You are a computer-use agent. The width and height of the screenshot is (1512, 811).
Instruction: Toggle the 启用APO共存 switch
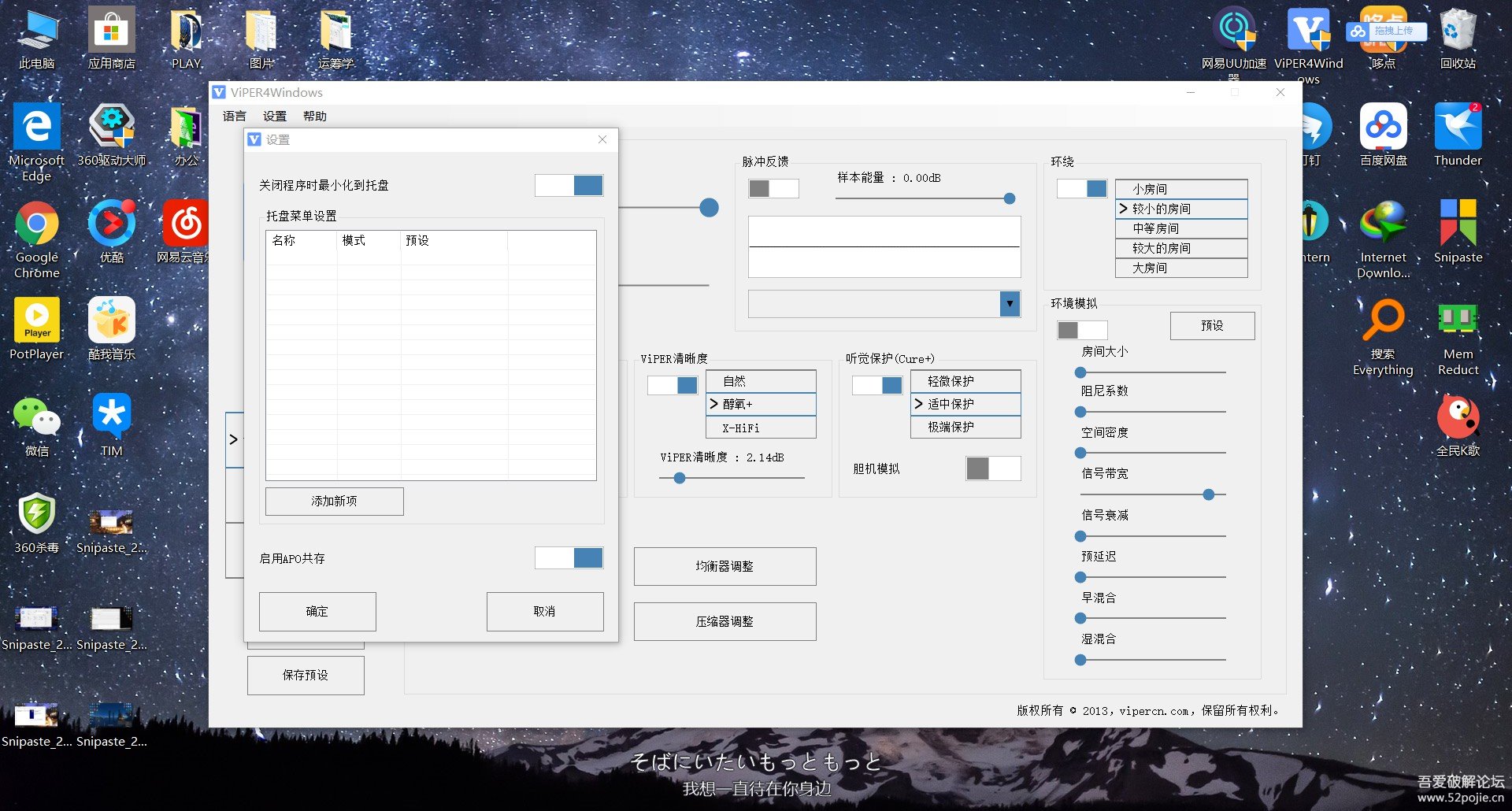tap(569, 557)
